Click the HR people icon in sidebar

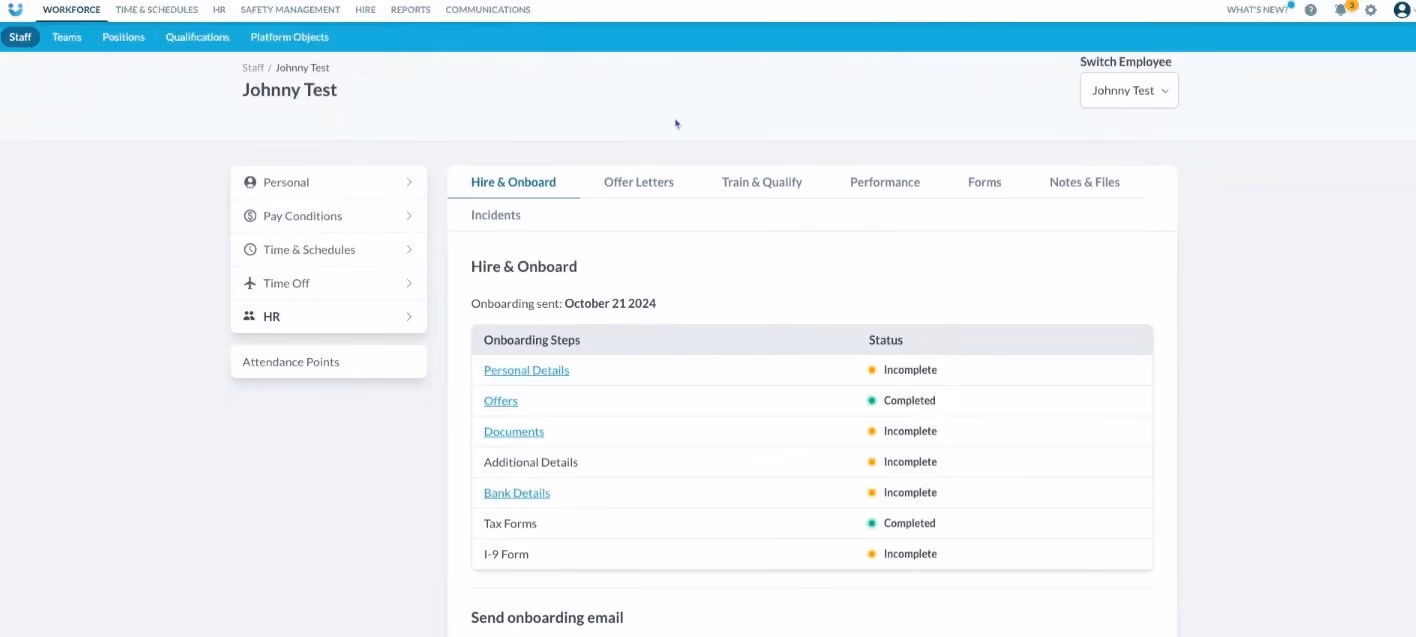pyautogui.click(x=250, y=316)
